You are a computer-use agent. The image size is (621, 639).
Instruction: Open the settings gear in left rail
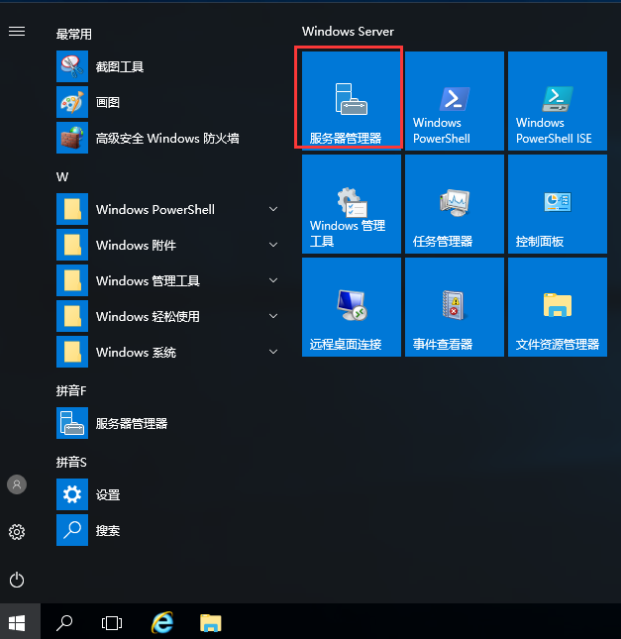tap(17, 532)
